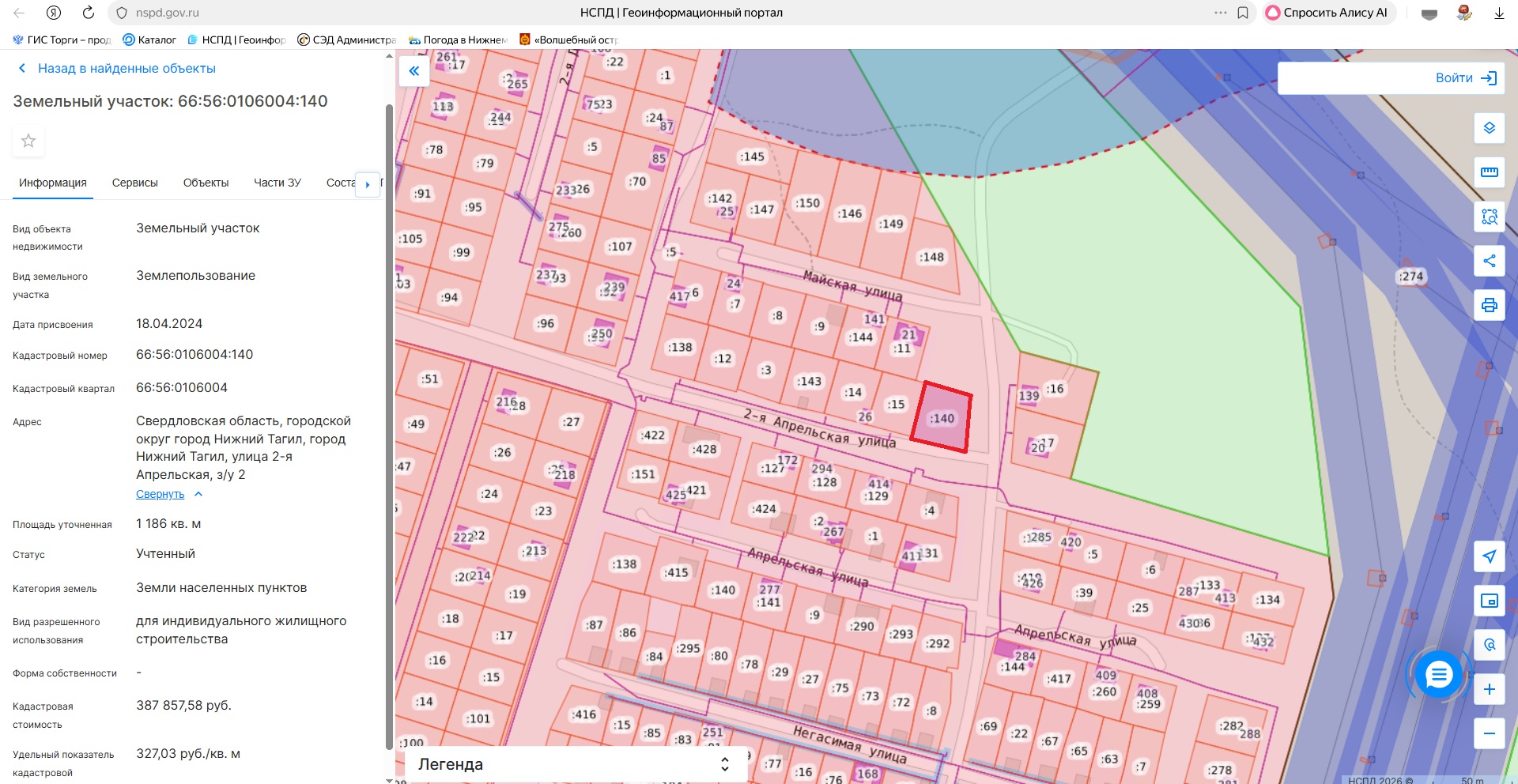Collapse the left sidebar panel
This screenshot has width=1518, height=784.
413,71
